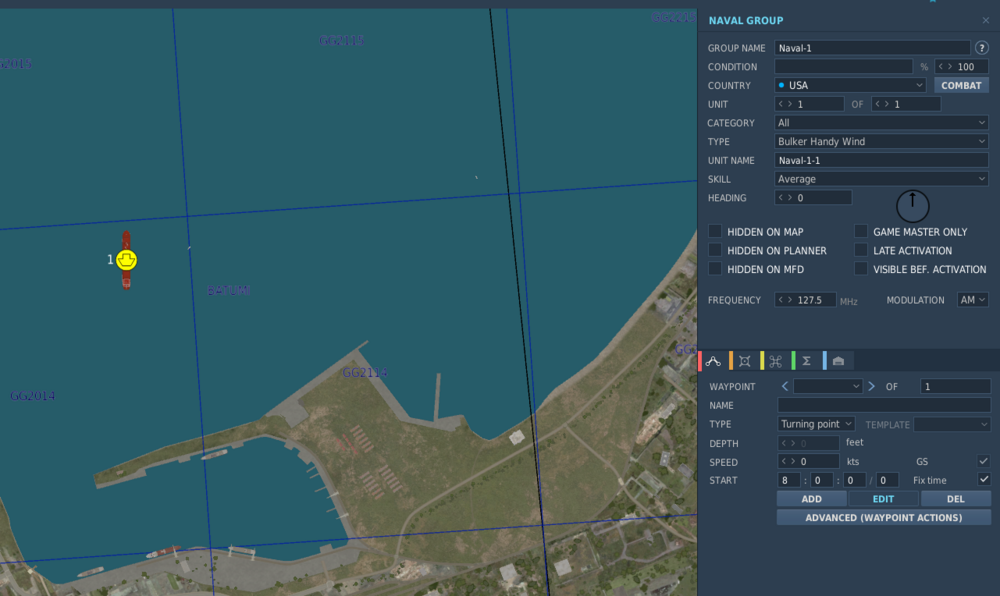
Task: Select the yellow ship unit on map
Action: coord(126,260)
